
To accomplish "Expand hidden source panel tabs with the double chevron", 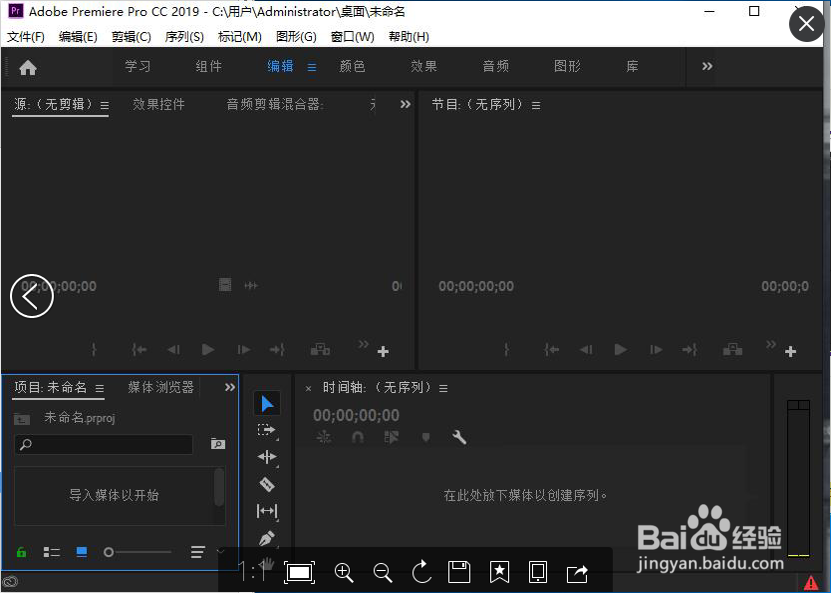I will 404,103.
